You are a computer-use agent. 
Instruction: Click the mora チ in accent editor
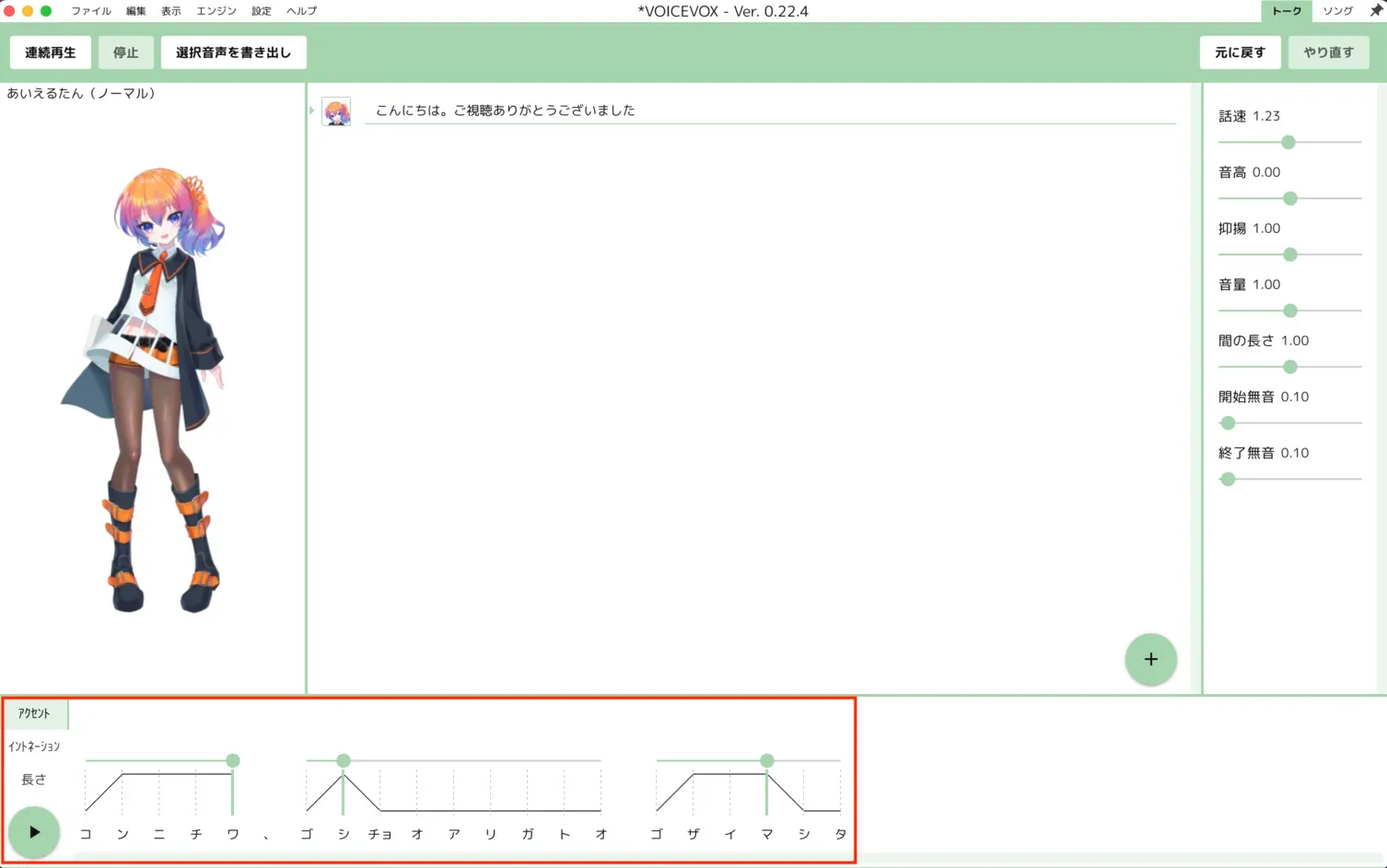click(196, 834)
